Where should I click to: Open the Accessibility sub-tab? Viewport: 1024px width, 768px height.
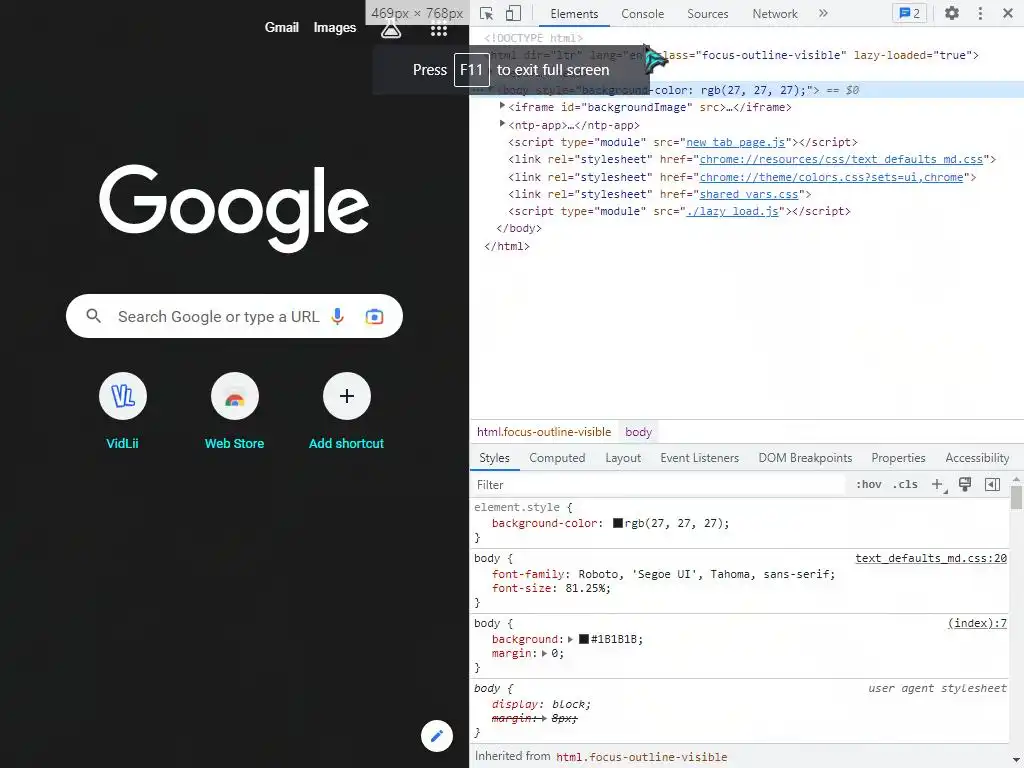tap(977, 458)
